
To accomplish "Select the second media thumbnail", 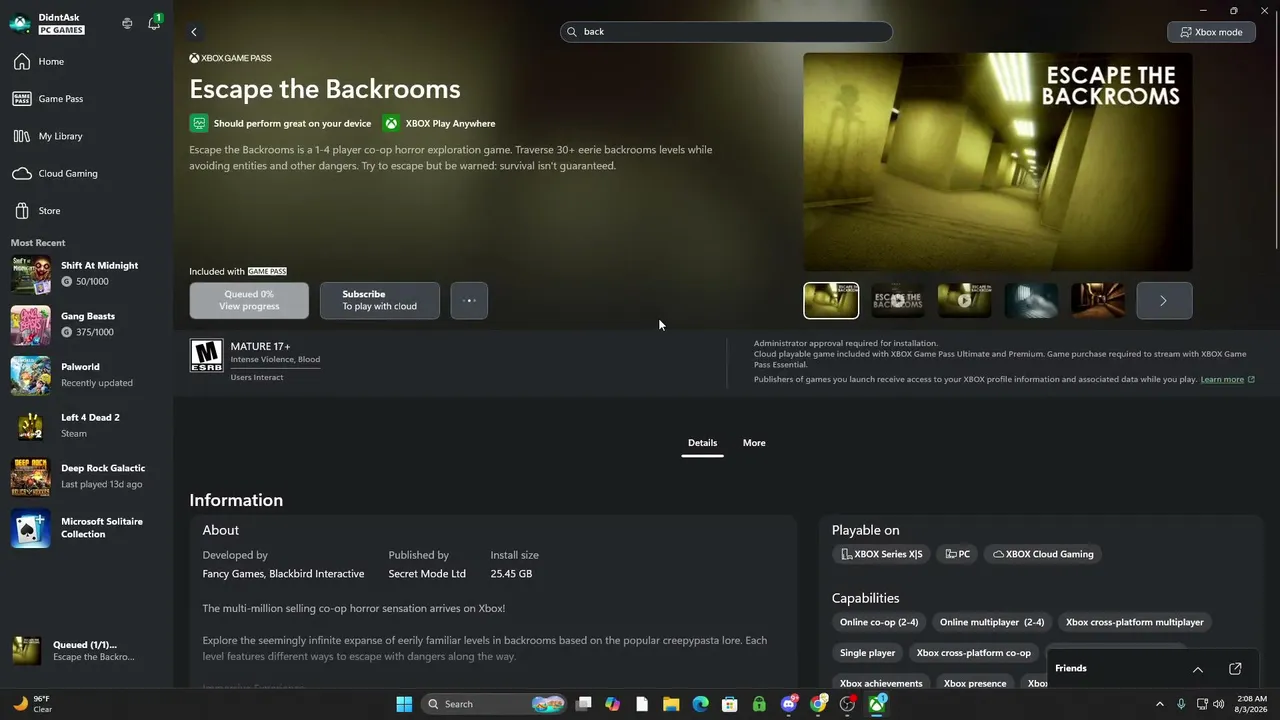I will pyautogui.click(x=898, y=300).
